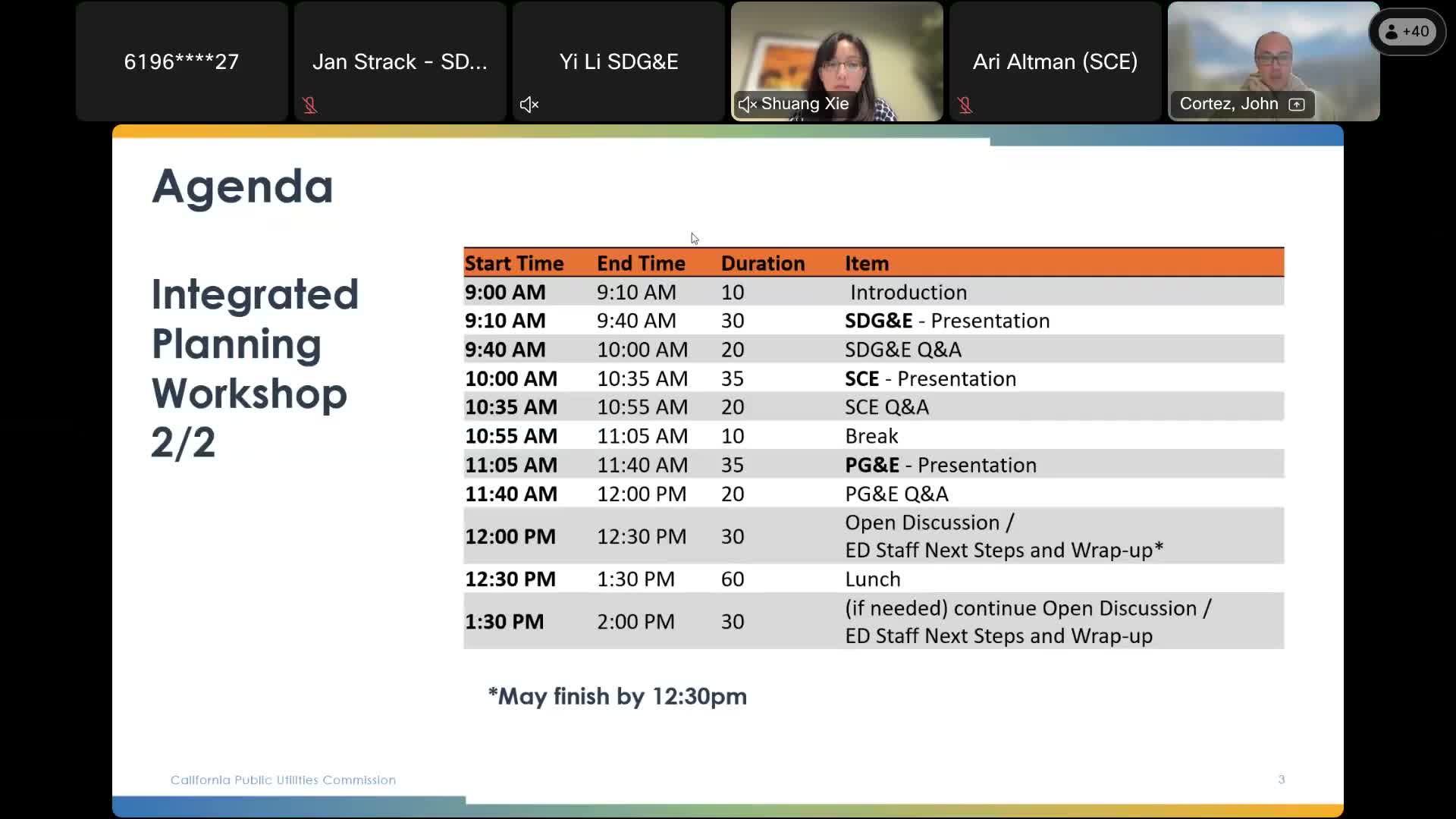Image resolution: width=1456 pixels, height=819 pixels.
Task: Click the Agenda slide title
Action: (x=243, y=186)
